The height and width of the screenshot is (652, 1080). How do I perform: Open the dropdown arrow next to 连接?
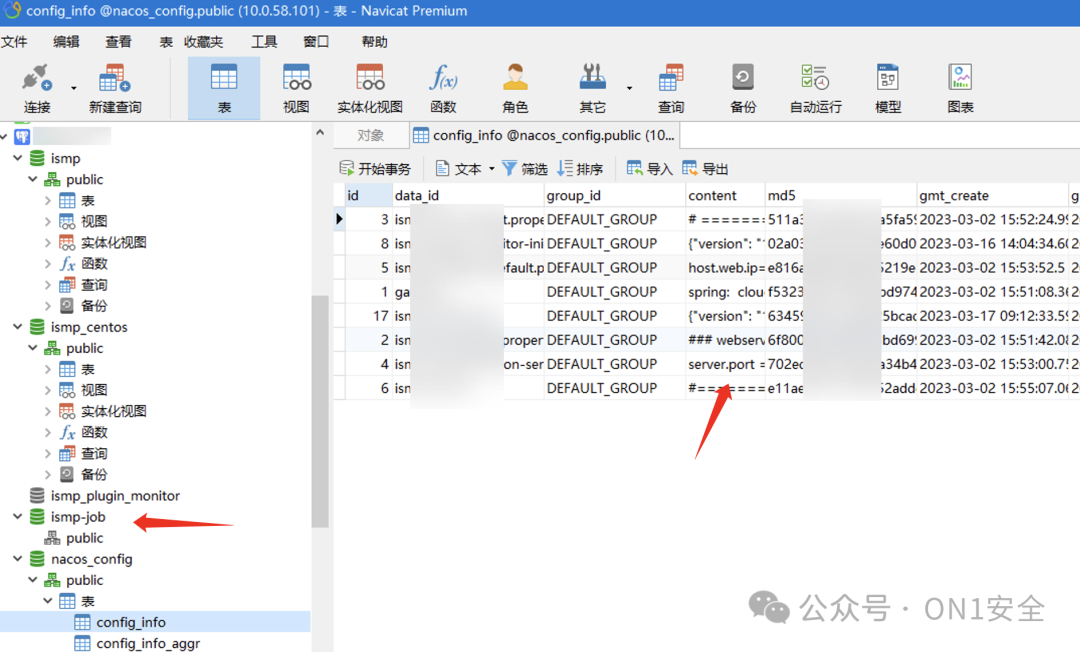pos(74,88)
